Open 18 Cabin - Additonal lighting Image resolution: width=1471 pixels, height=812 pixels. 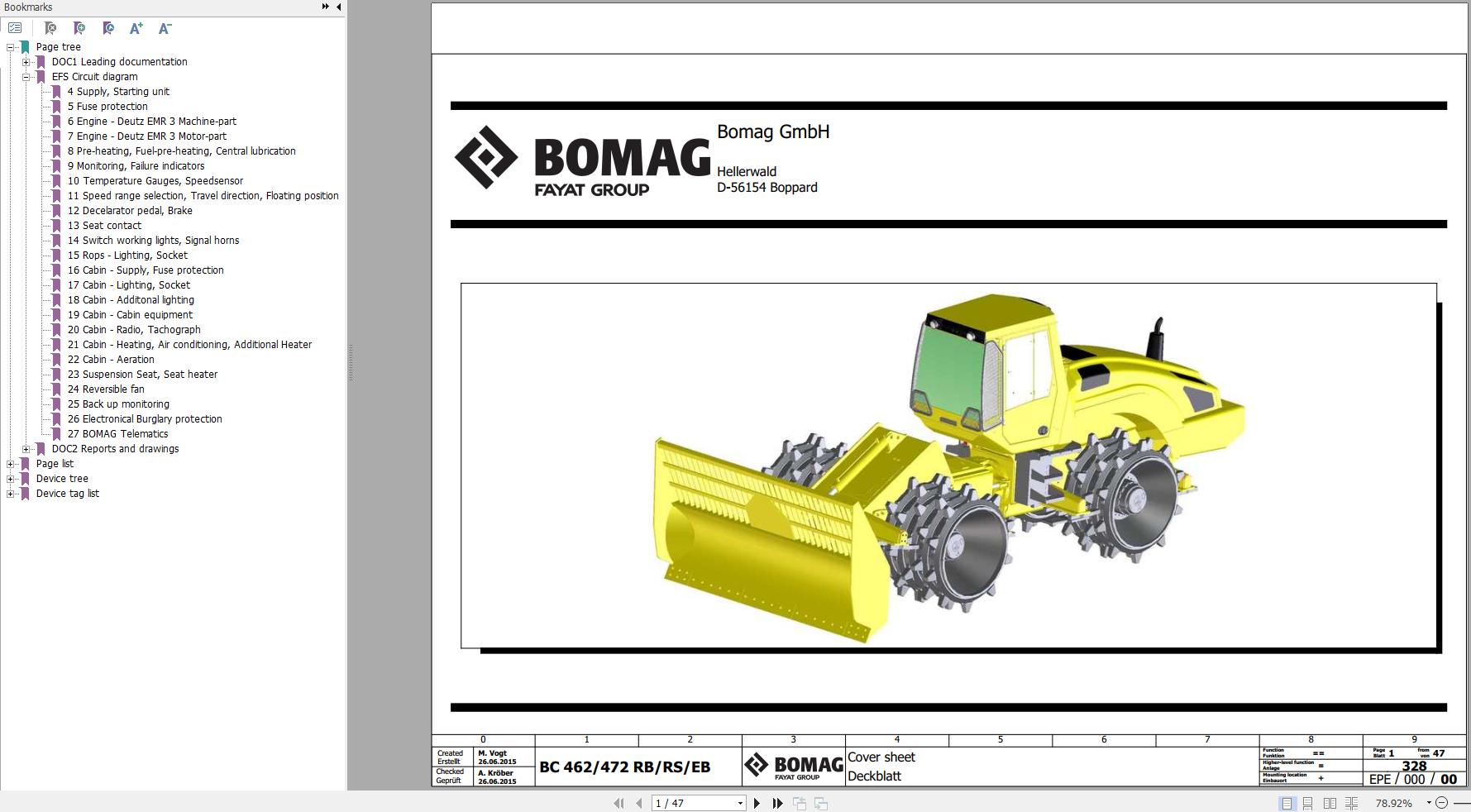pyautogui.click(x=131, y=300)
